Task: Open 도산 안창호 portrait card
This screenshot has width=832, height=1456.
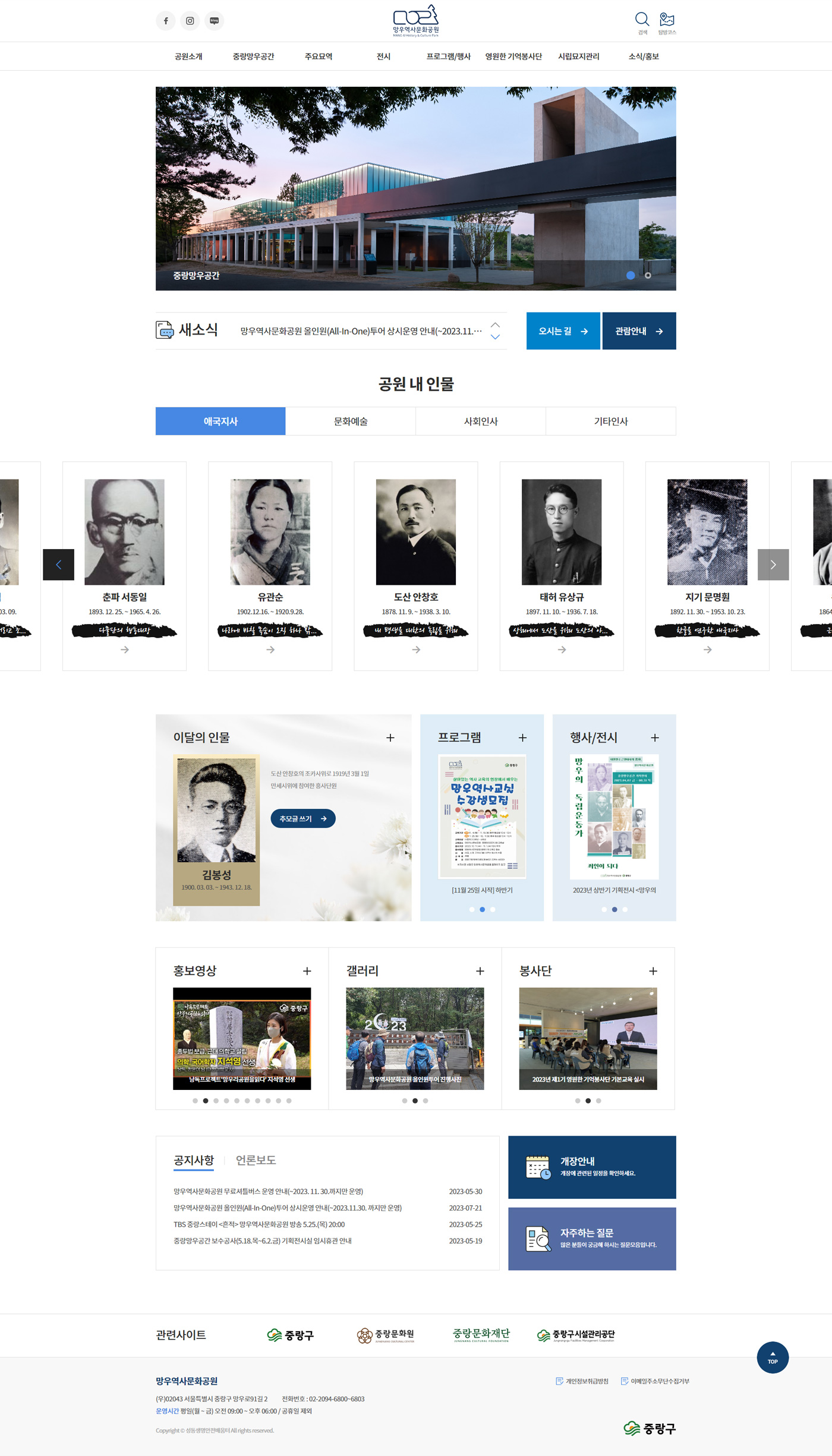Action: tap(416, 566)
